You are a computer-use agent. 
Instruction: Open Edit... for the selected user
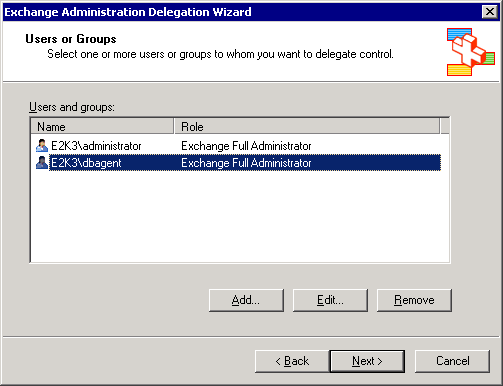pos(330,300)
